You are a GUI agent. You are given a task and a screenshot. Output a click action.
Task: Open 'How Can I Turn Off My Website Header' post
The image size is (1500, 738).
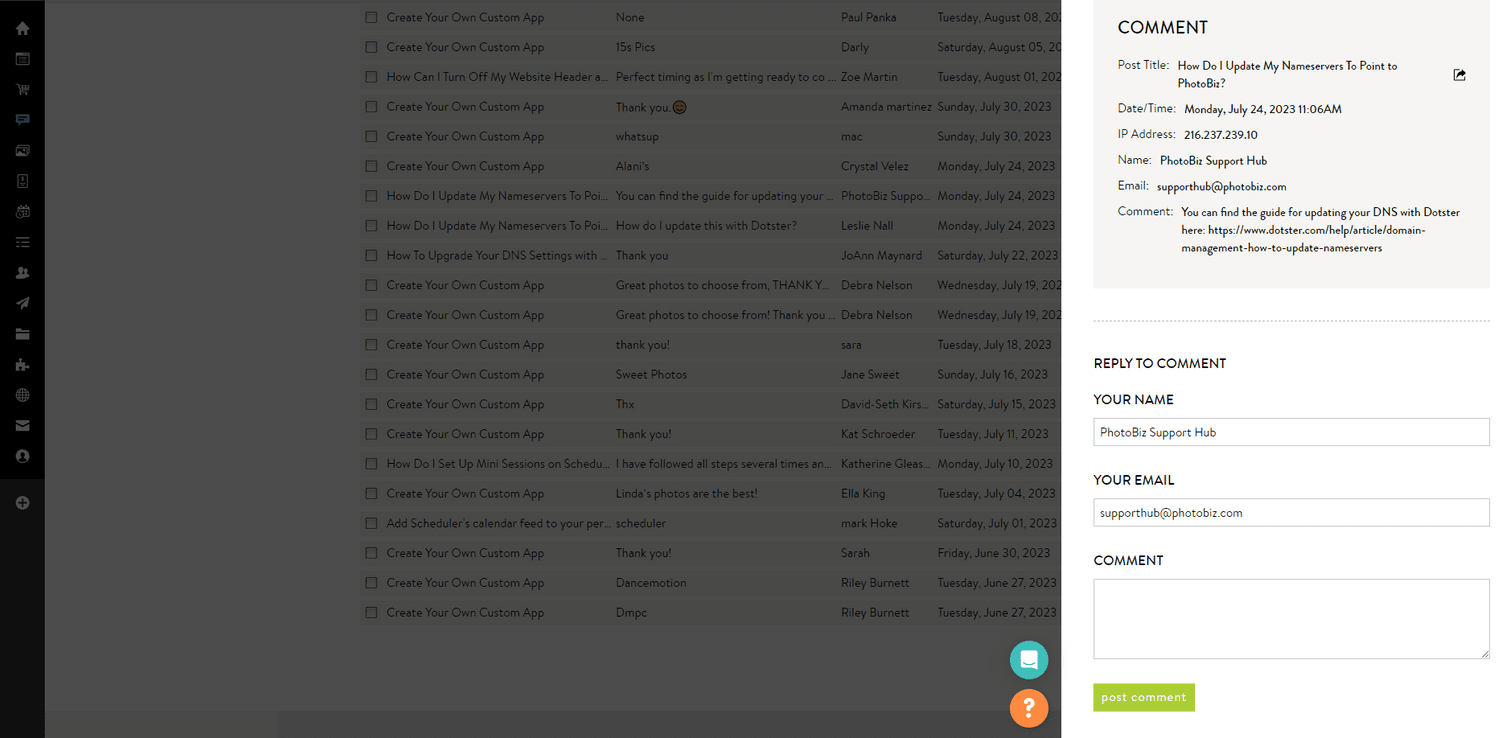pyautogui.click(x=497, y=77)
